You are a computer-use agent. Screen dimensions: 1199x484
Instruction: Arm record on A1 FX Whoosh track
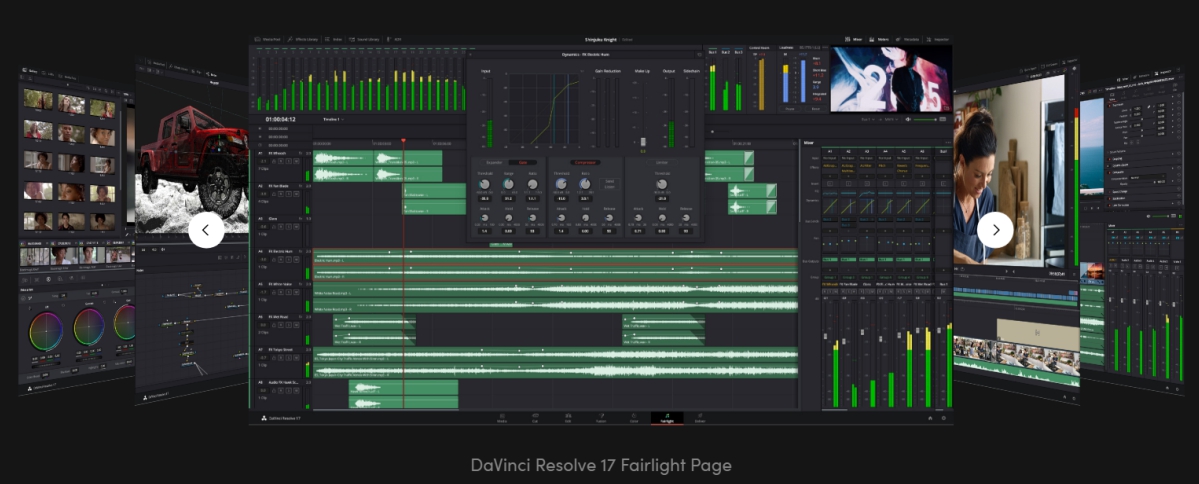pos(281,161)
